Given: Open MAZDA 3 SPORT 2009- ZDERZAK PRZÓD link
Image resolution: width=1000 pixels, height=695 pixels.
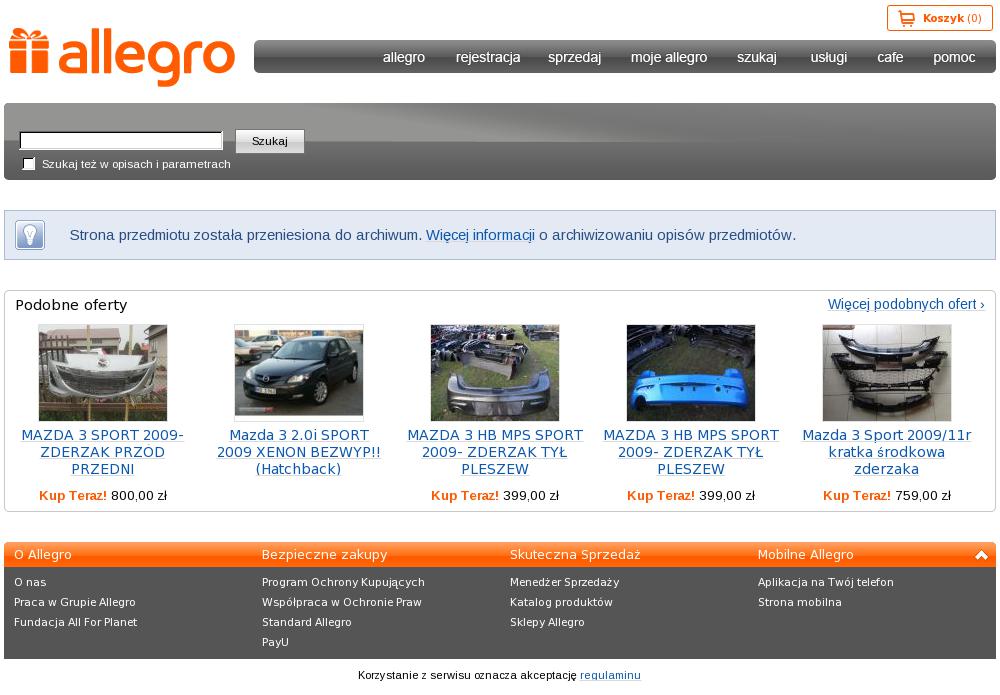Looking at the screenshot, I should click(103, 452).
